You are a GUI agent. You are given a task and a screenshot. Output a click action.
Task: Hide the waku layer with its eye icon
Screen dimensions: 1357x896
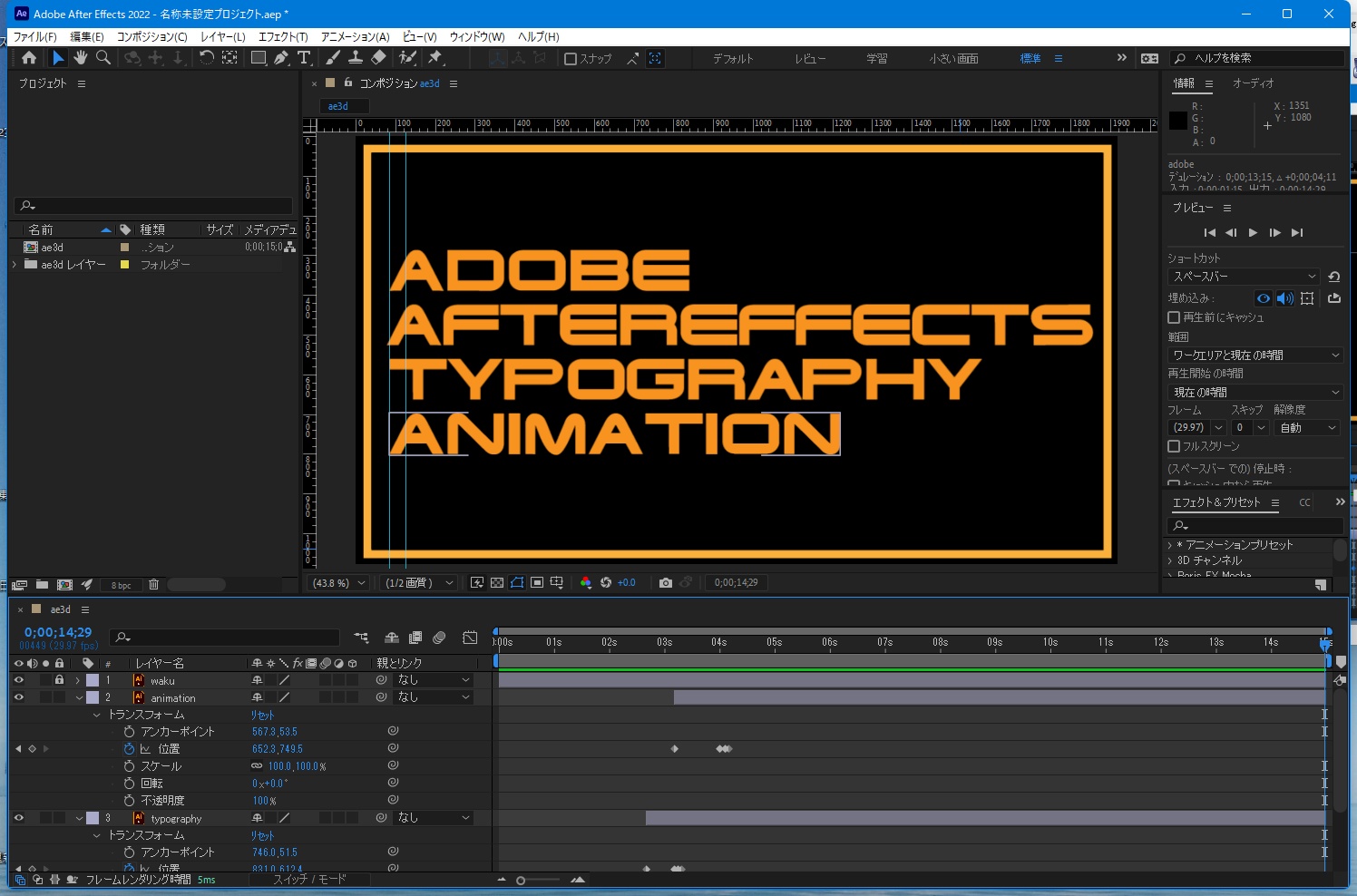click(x=18, y=680)
